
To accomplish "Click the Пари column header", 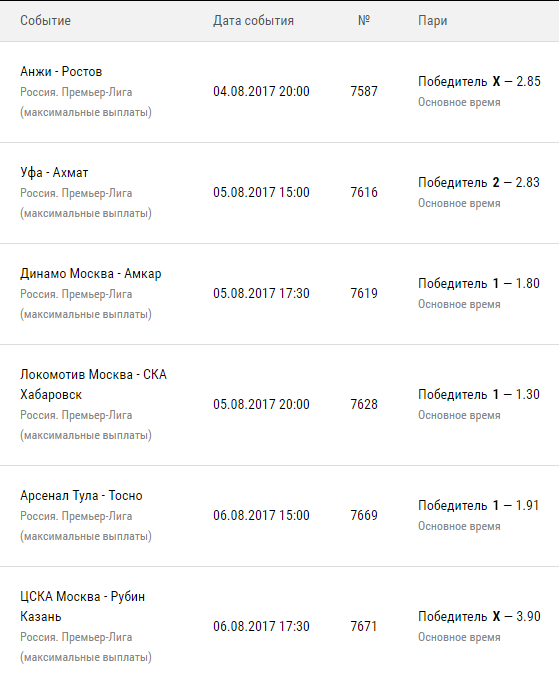I will (x=433, y=20).
